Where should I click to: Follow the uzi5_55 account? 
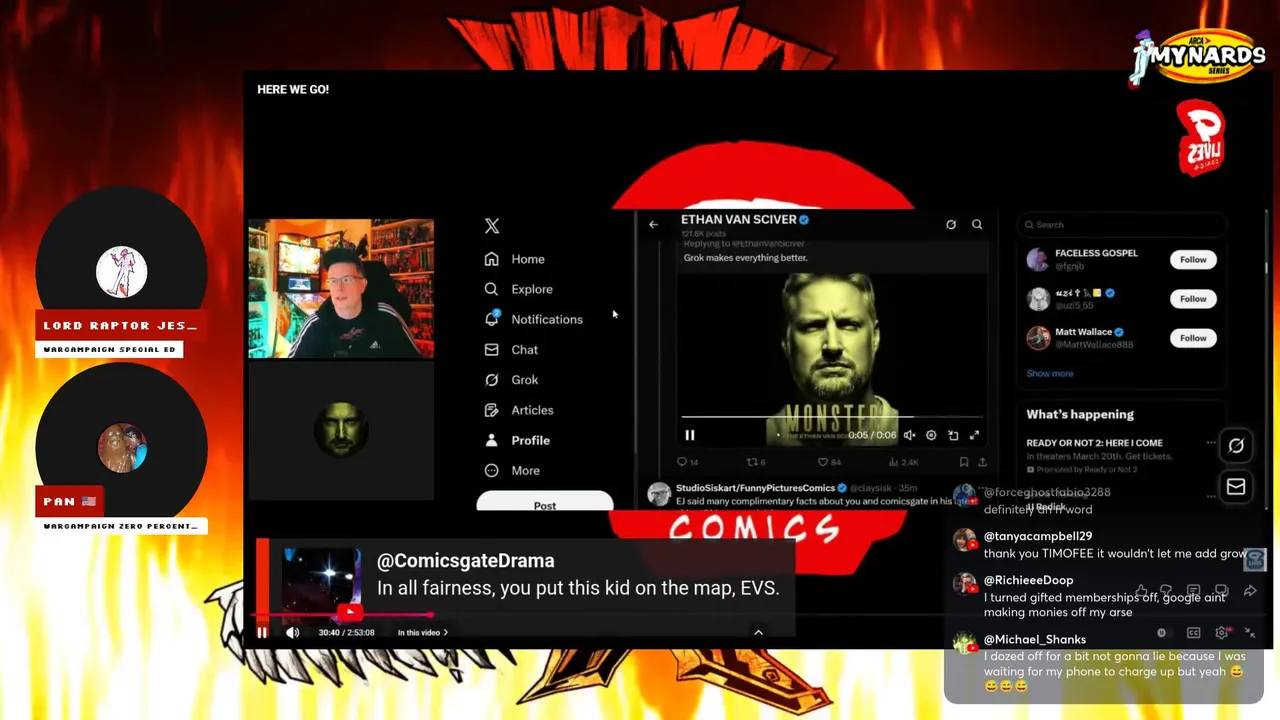(x=1193, y=298)
